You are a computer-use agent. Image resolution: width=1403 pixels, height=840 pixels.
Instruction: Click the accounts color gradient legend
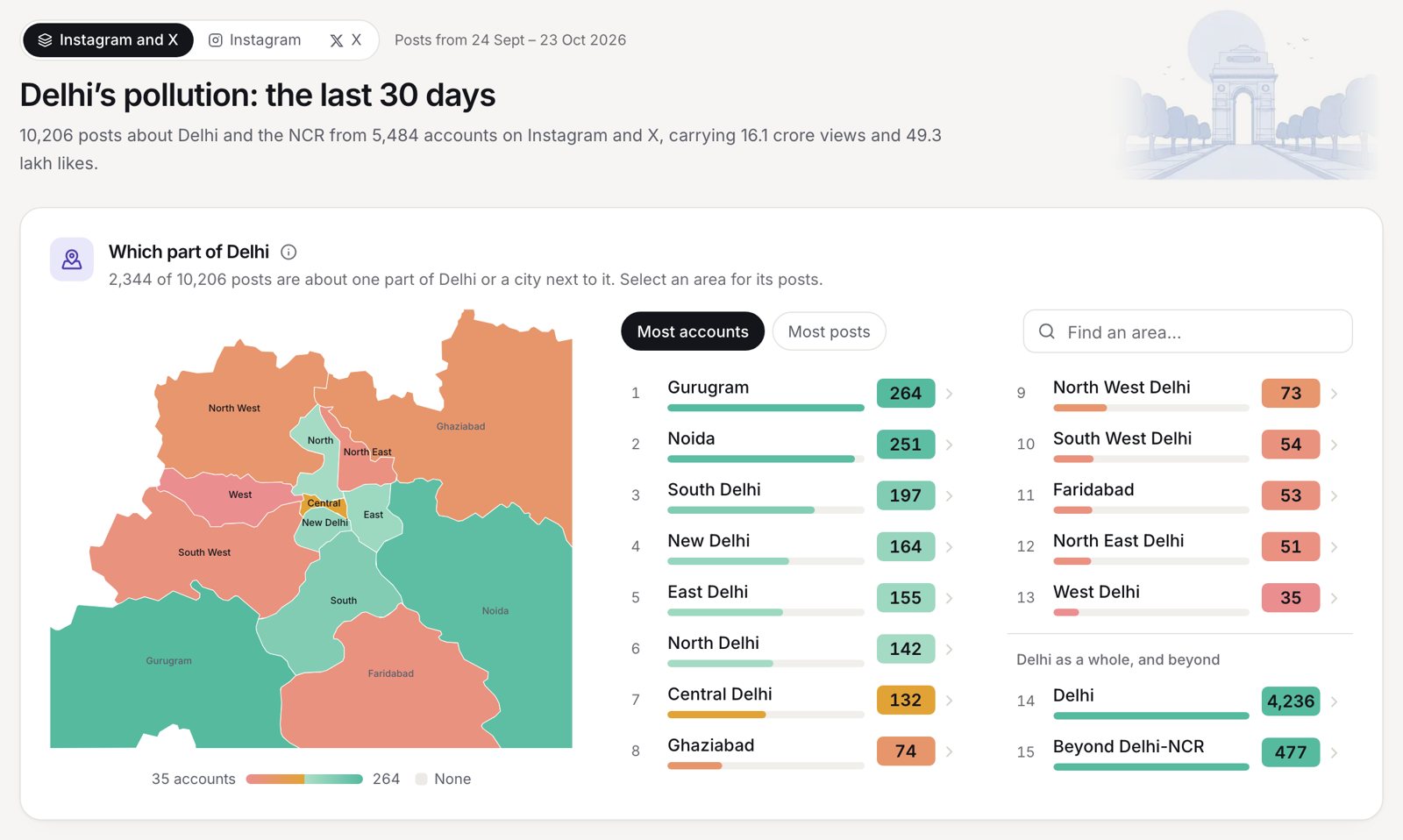pyautogui.click(x=304, y=779)
